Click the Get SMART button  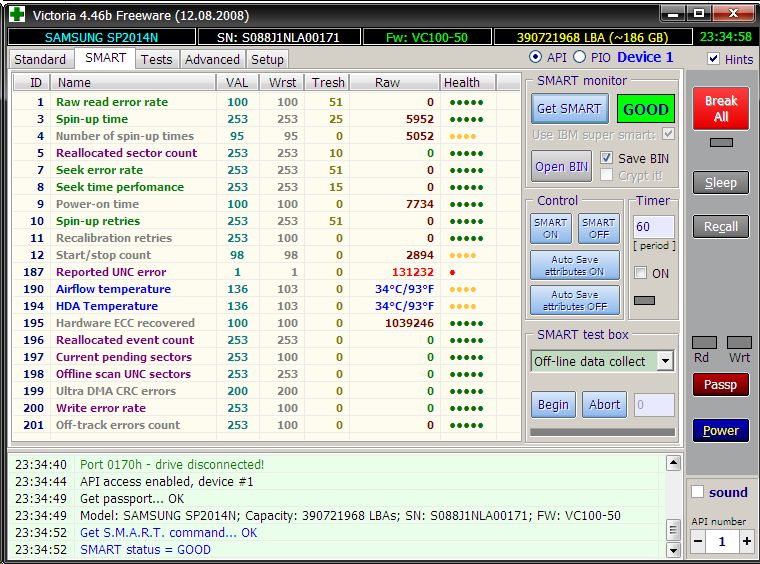(x=570, y=109)
